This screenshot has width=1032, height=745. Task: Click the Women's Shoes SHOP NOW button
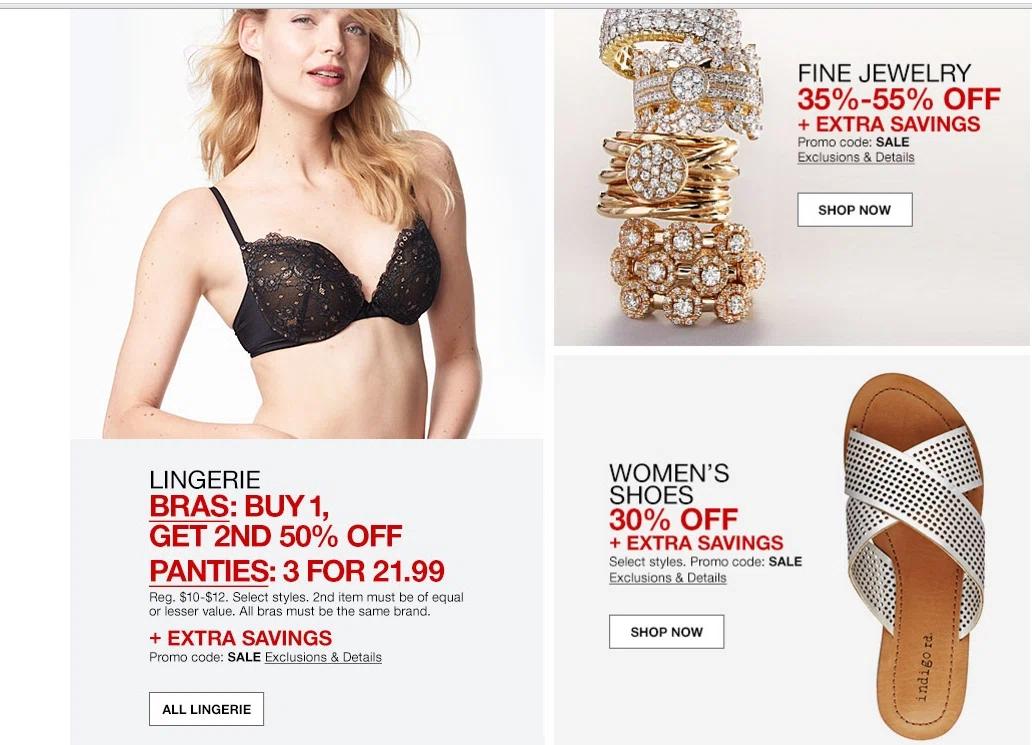(x=666, y=632)
